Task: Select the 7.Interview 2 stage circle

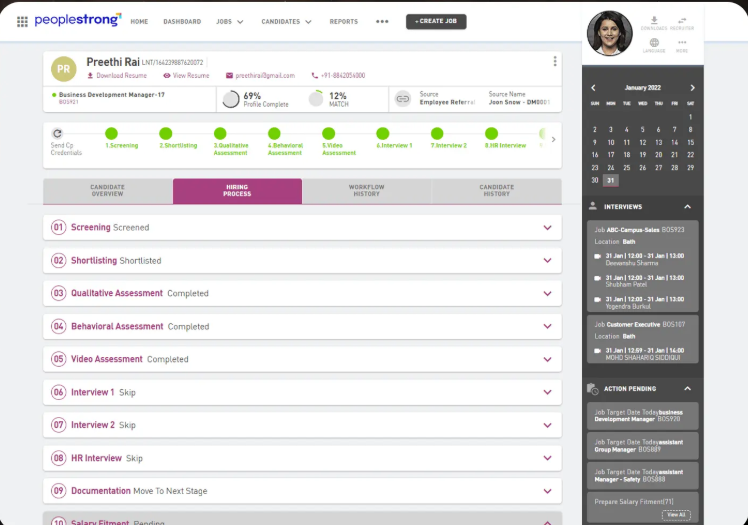Action: tap(437, 134)
